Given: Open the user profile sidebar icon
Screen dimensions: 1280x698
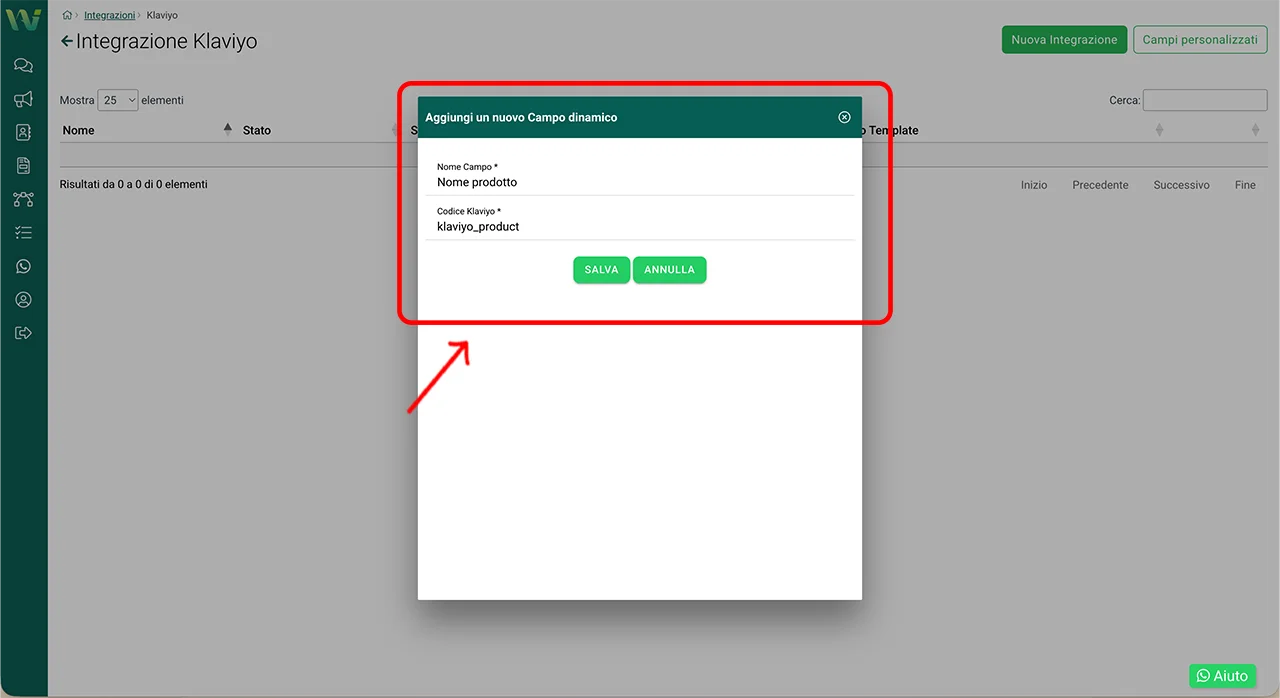Looking at the screenshot, I should coord(23,300).
